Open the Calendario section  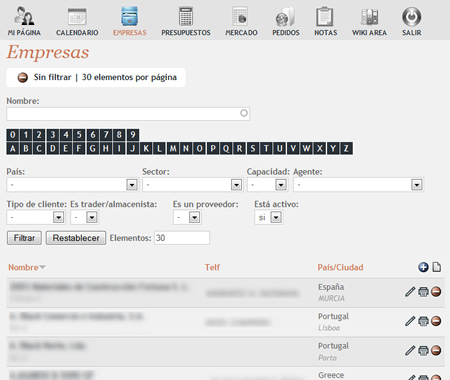77,21
